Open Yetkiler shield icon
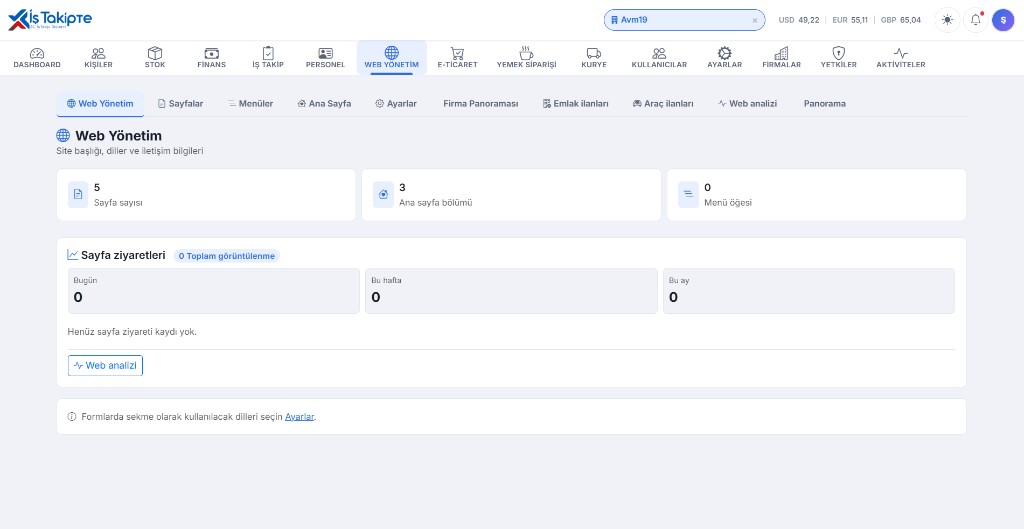1024x529 pixels. [x=839, y=54]
